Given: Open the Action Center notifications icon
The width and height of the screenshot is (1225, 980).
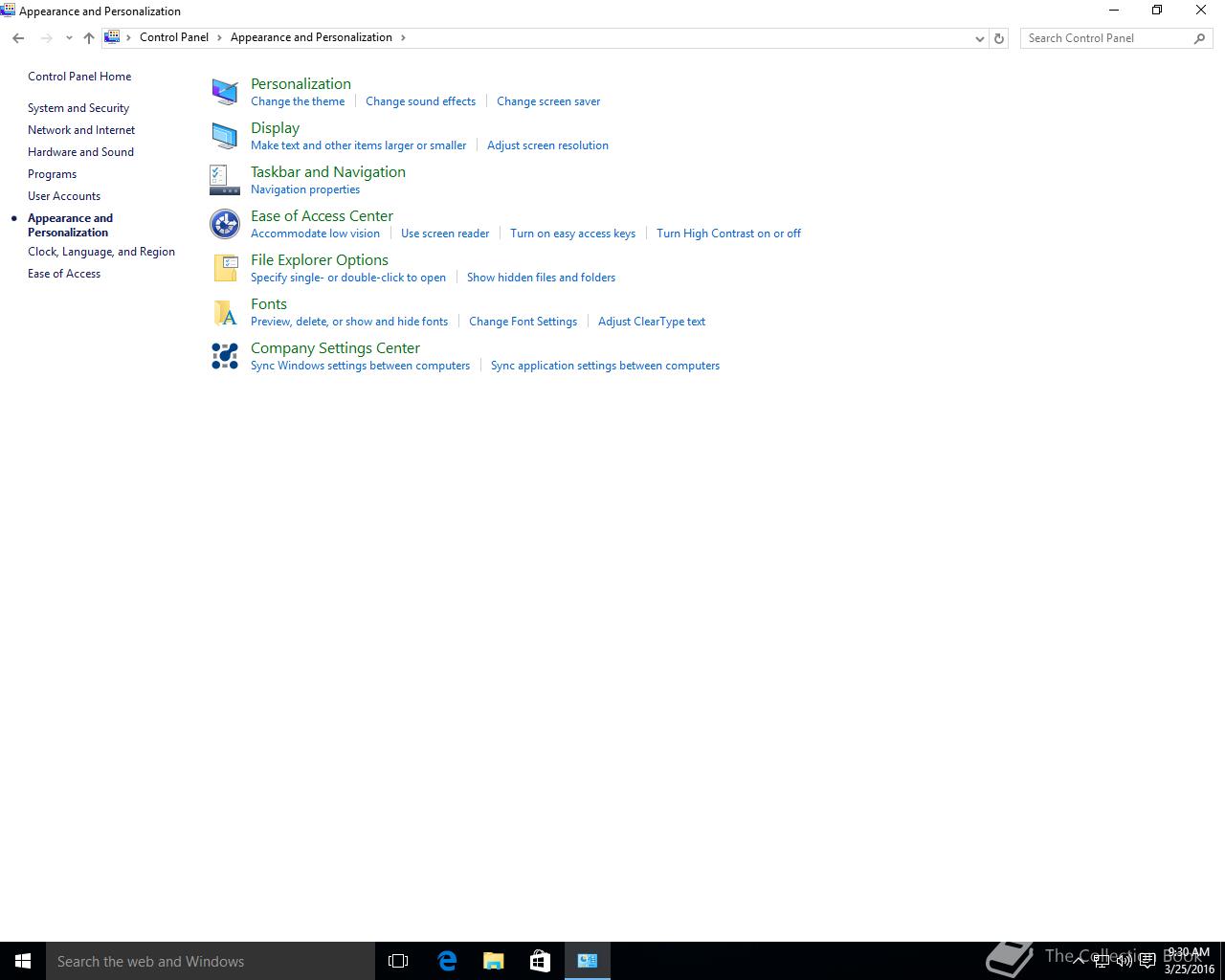Looking at the screenshot, I should 1147,961.
